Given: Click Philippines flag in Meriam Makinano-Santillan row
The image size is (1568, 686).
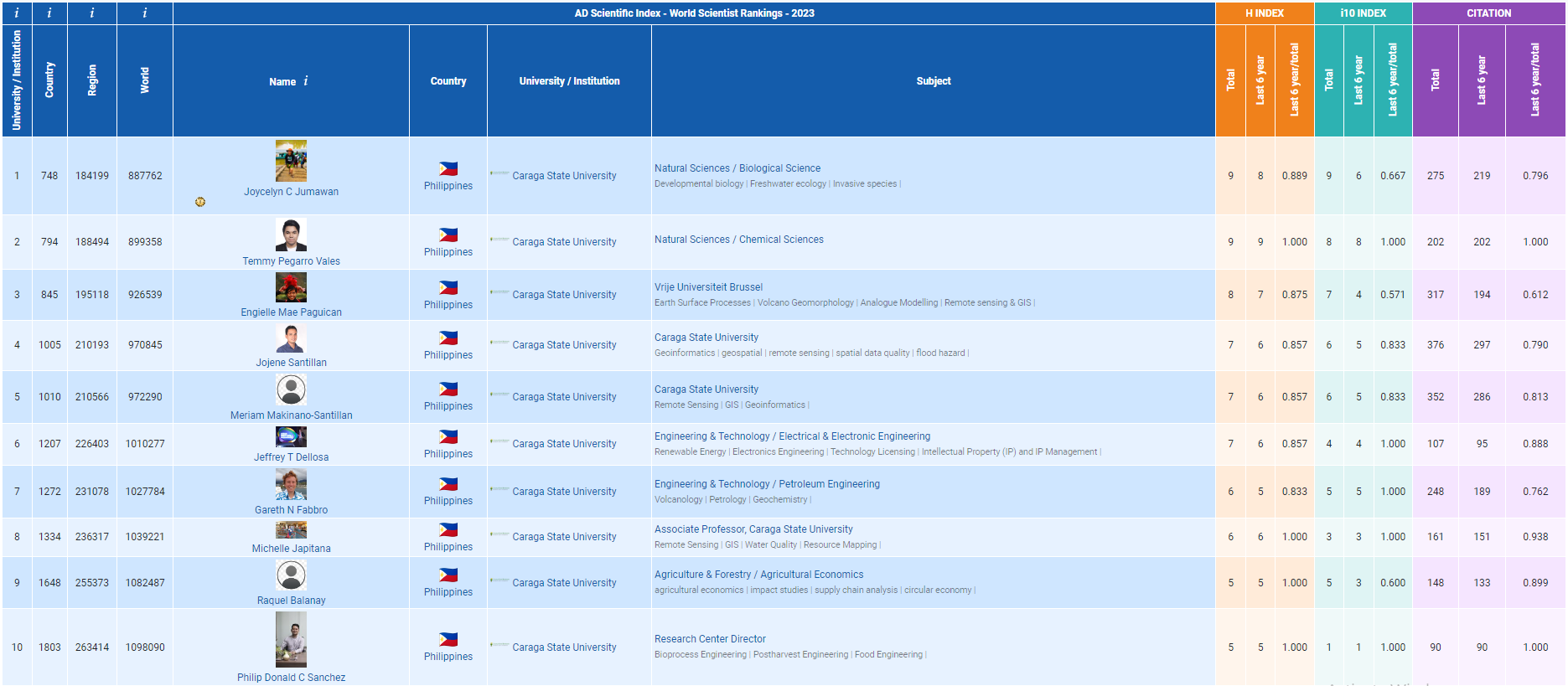Looking at the screenshot, I should coord(448,389).
